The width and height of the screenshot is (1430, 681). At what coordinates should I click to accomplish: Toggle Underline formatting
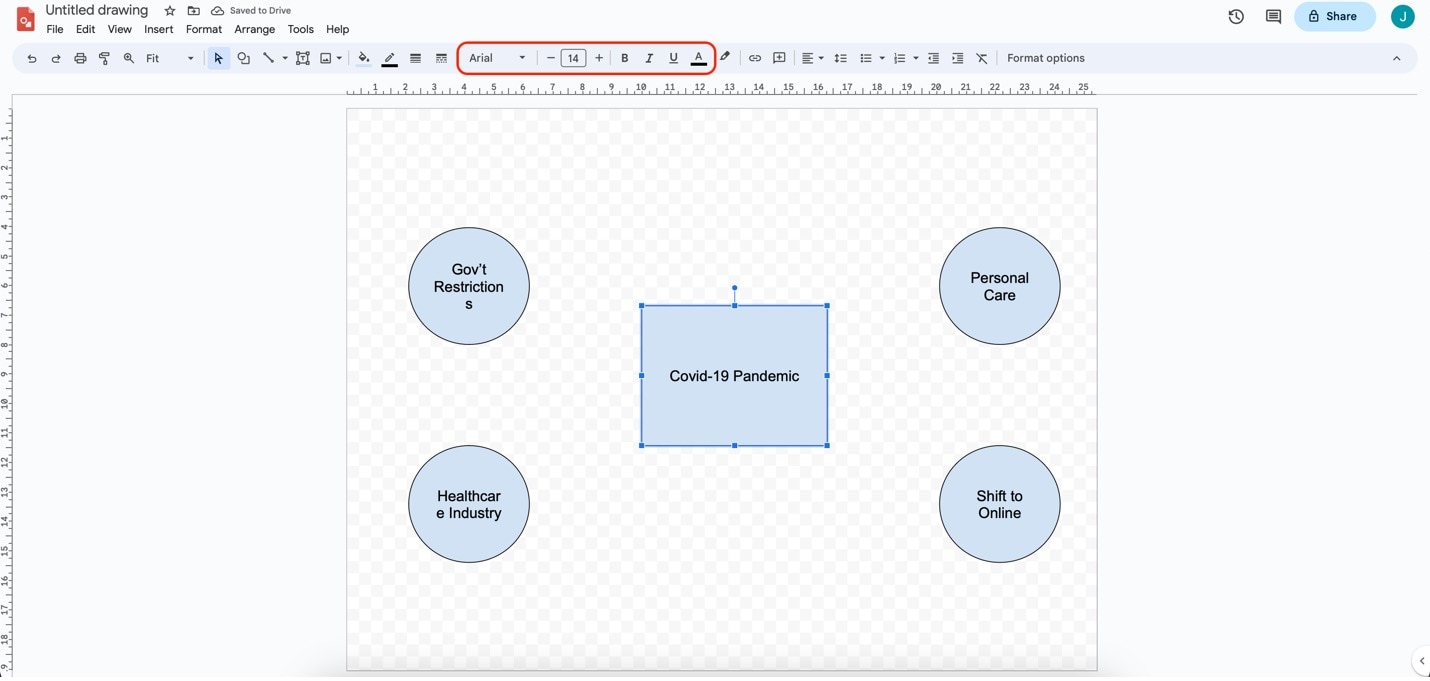674,58
